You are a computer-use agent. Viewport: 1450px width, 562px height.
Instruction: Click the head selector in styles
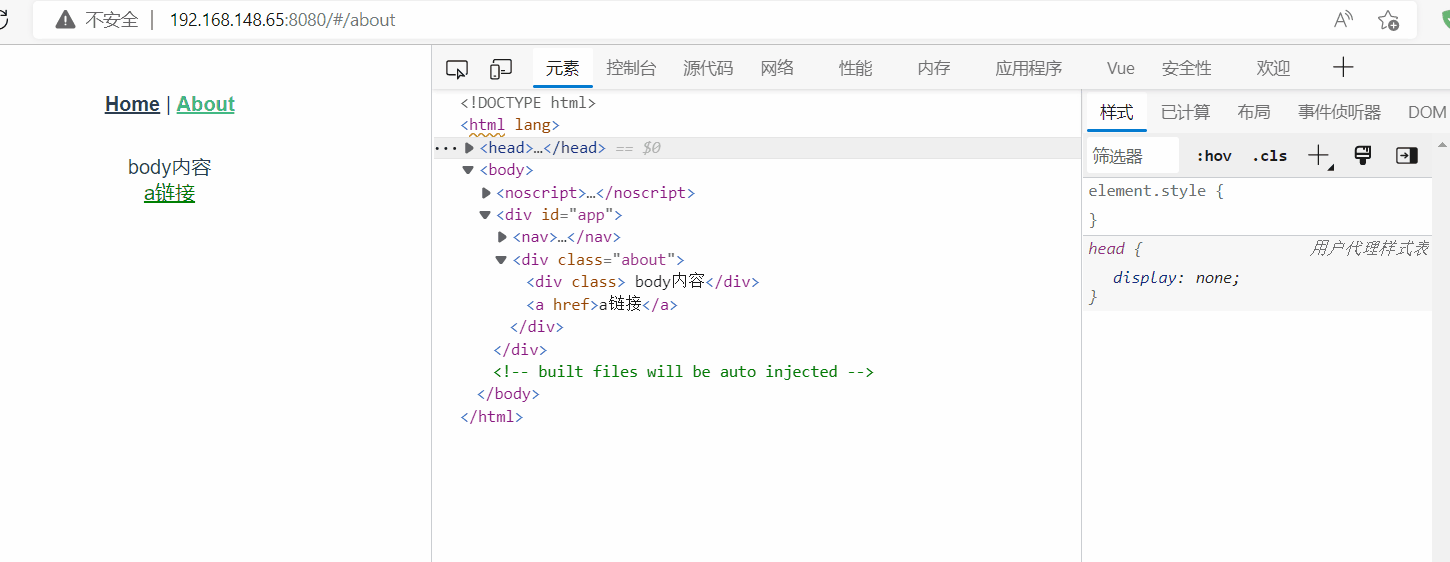(x=1106, y=249)
